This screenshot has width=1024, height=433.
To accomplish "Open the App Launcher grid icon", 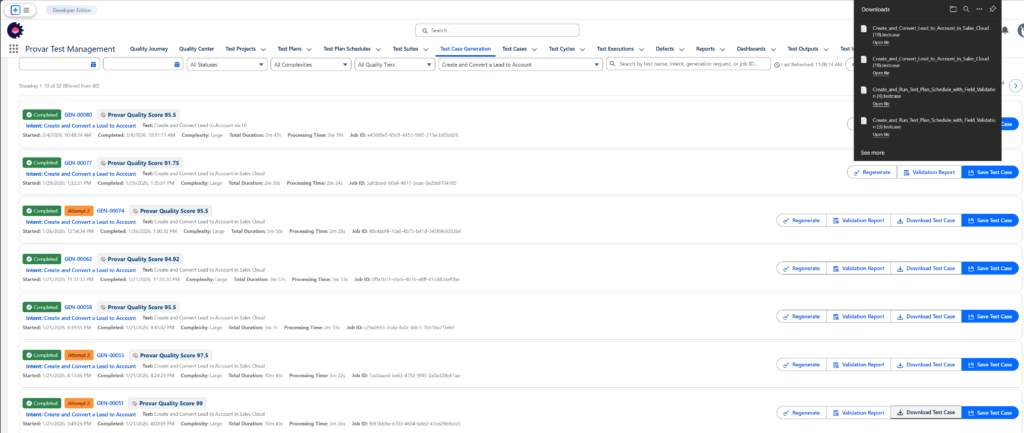I will [x=13, y=48].
